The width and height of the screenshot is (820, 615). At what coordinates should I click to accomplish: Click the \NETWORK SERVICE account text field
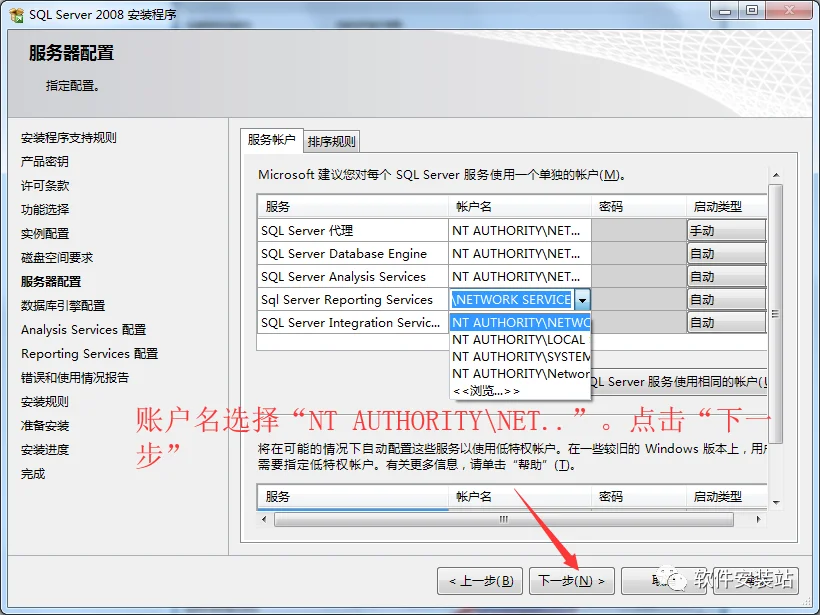pyautogui.click(x=511, y=300)
